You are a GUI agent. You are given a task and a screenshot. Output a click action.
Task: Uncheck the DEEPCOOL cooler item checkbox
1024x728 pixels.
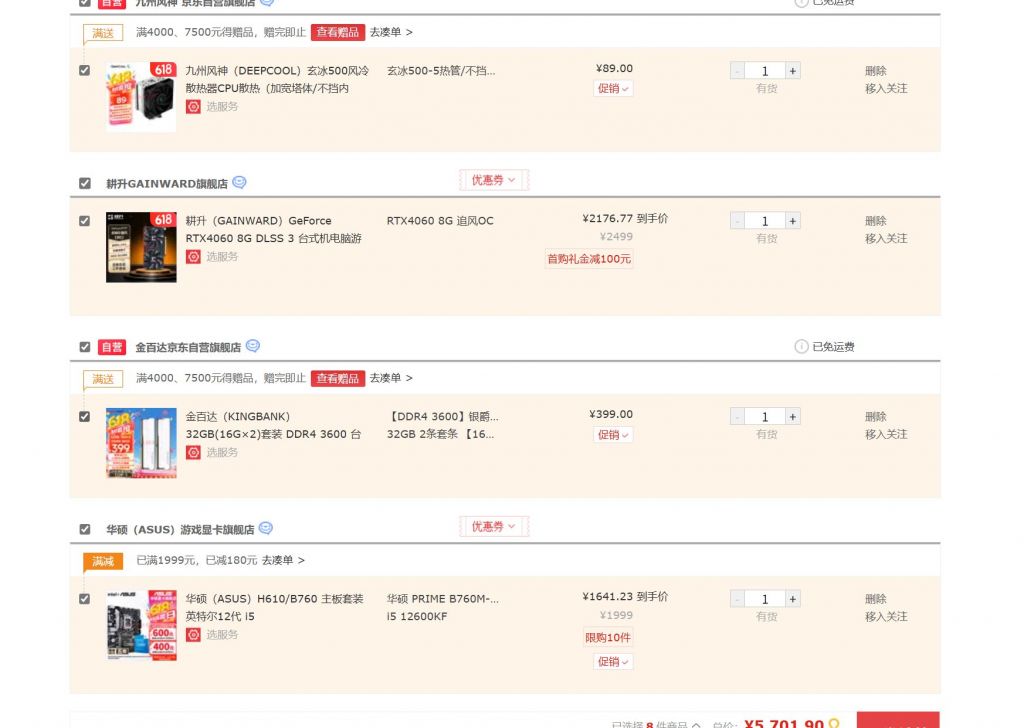(x=84, y=71)
